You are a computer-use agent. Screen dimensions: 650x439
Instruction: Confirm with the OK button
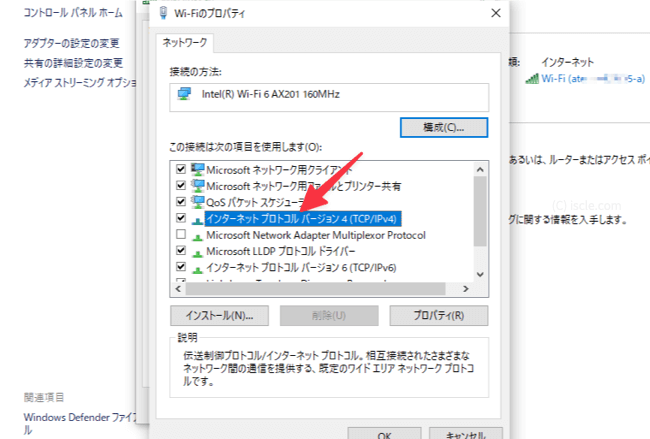point(384,434)
